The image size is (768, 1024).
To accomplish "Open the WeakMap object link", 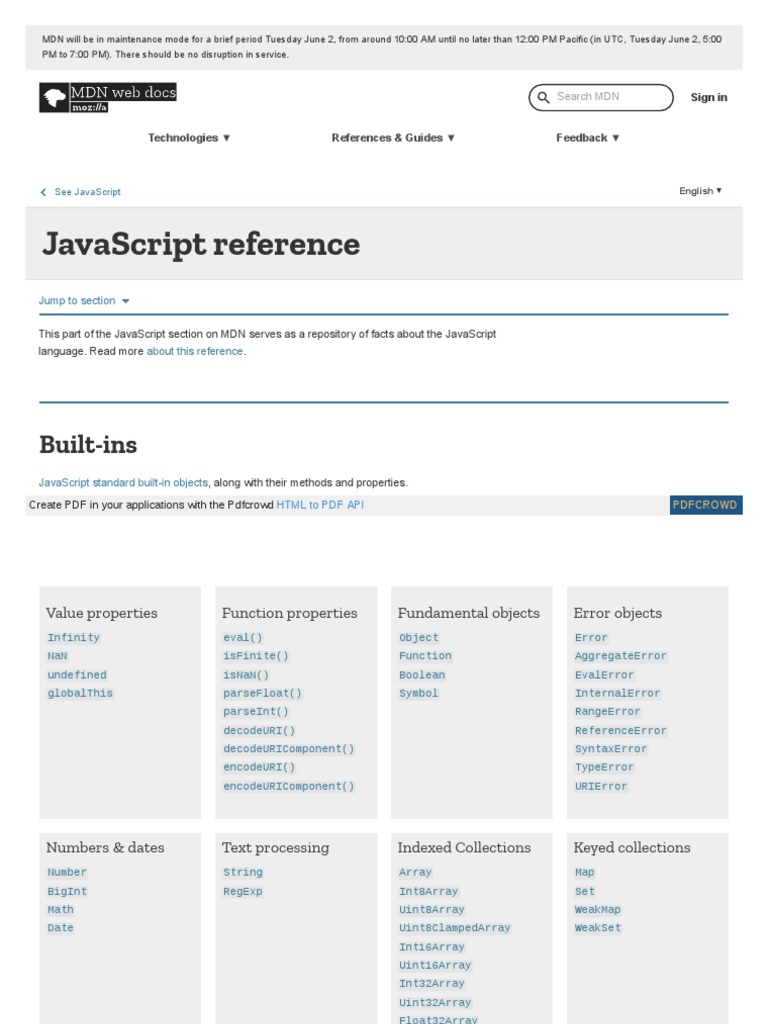I will (598, 910).
